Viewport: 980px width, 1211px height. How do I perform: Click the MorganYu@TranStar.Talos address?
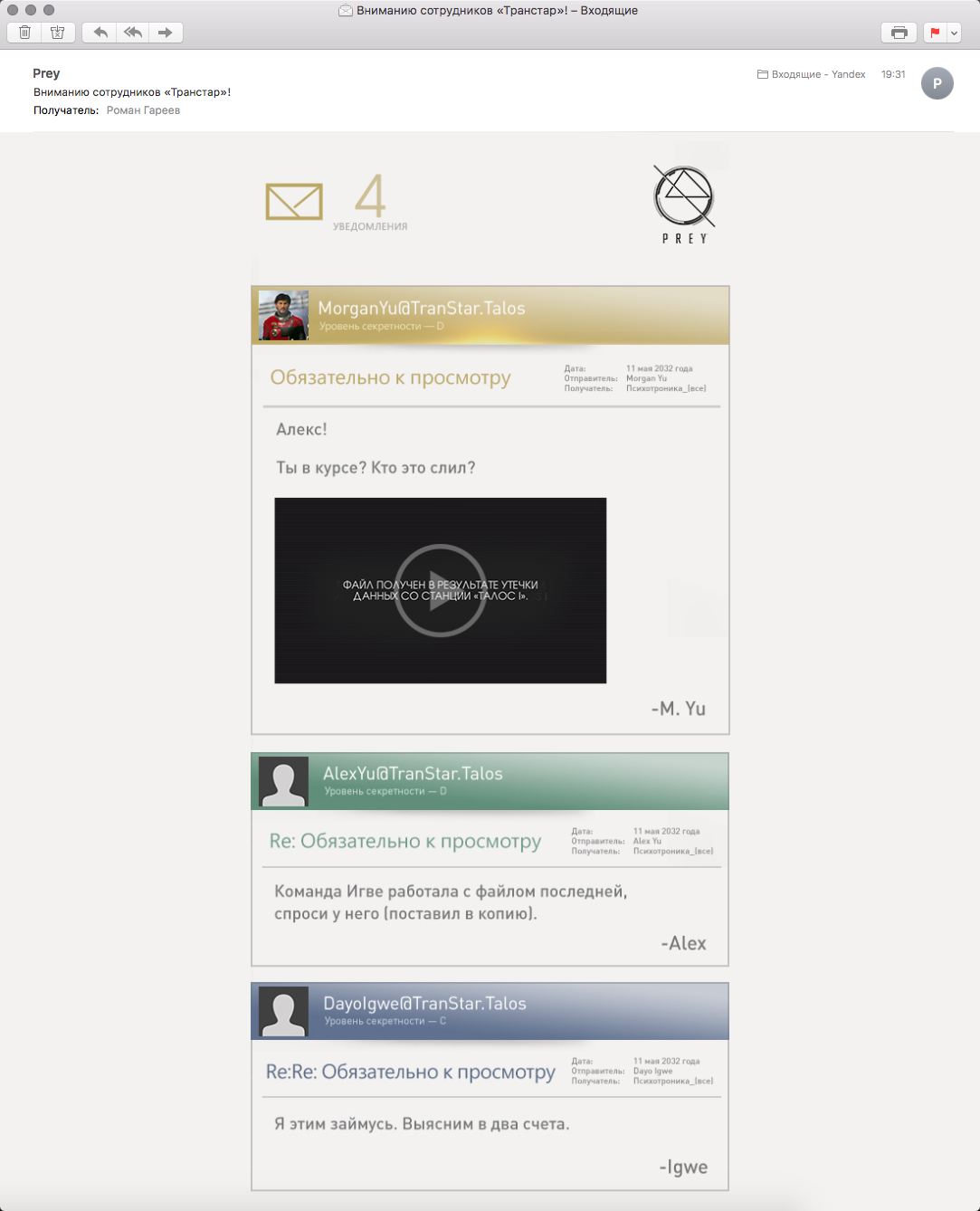[422, 308]
